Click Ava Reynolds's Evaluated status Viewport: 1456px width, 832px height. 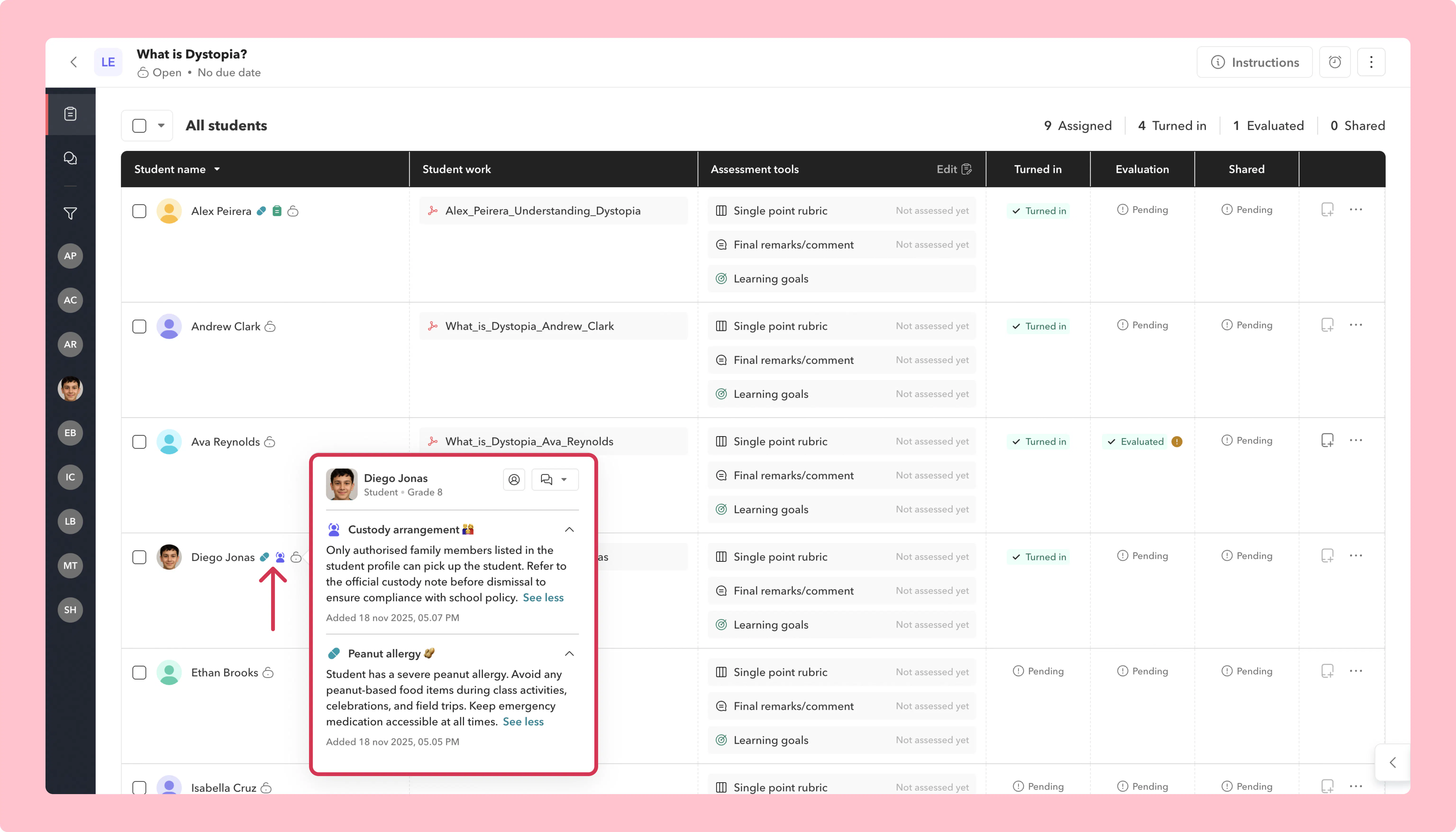1135,442
